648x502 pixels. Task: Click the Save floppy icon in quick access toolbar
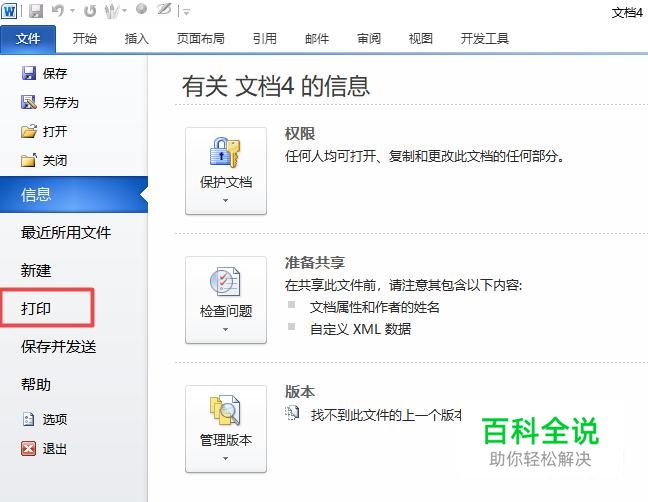36,11
